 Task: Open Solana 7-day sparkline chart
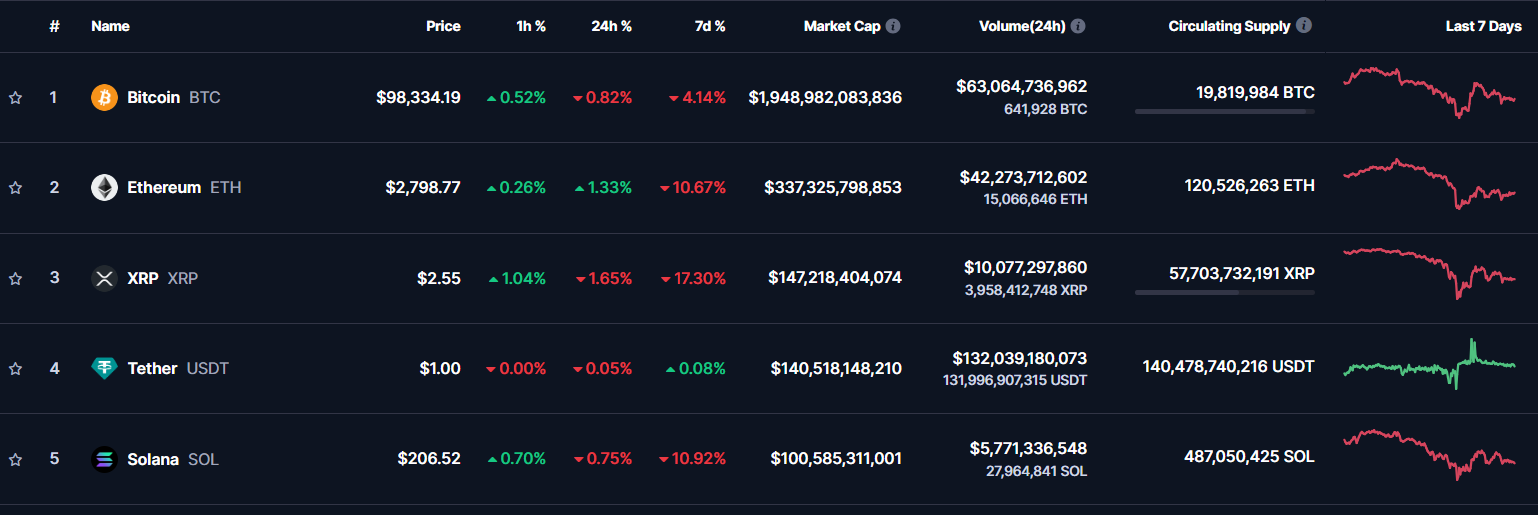click(1430, 455)
